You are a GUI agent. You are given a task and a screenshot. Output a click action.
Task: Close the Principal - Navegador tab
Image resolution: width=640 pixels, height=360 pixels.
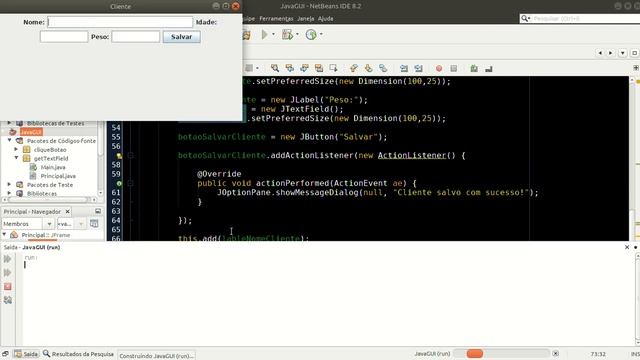(x=68, y=211)
